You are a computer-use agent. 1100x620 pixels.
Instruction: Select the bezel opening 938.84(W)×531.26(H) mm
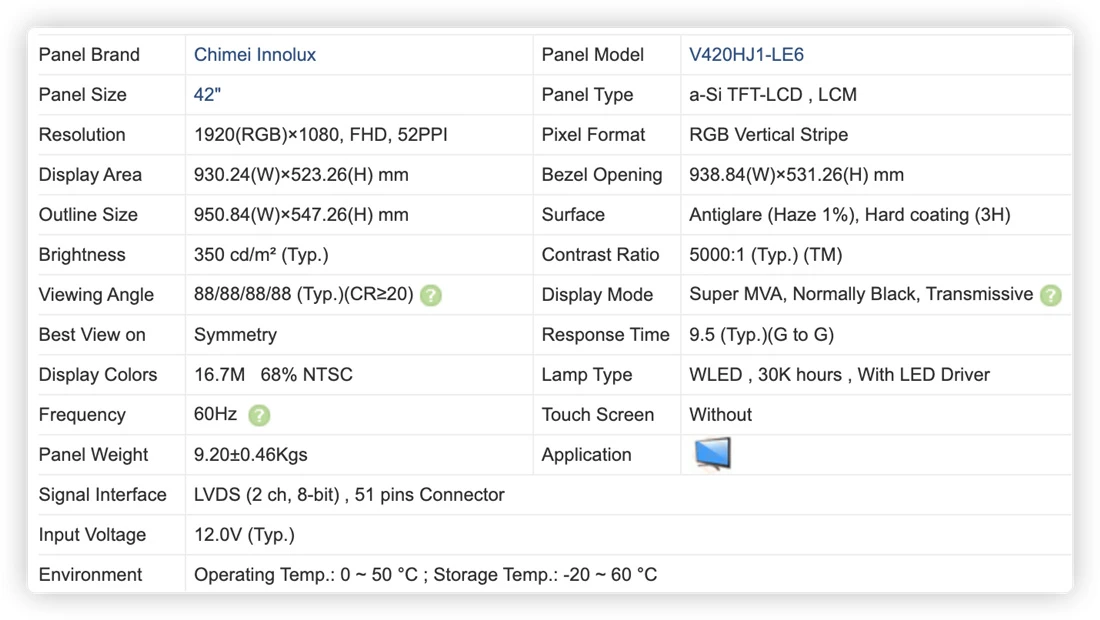point(796,175)
